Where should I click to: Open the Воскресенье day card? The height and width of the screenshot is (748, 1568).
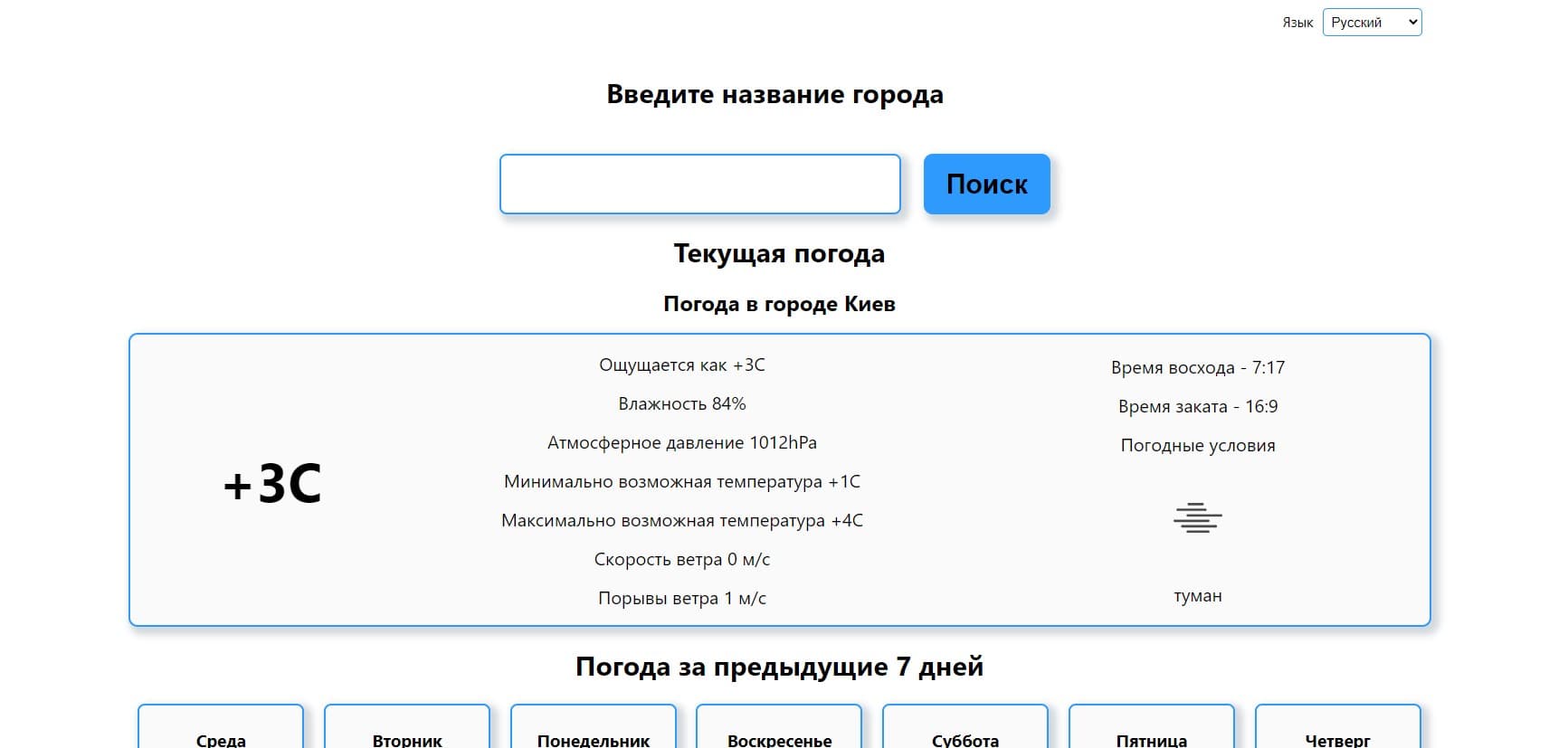click(x=779, y=728)
